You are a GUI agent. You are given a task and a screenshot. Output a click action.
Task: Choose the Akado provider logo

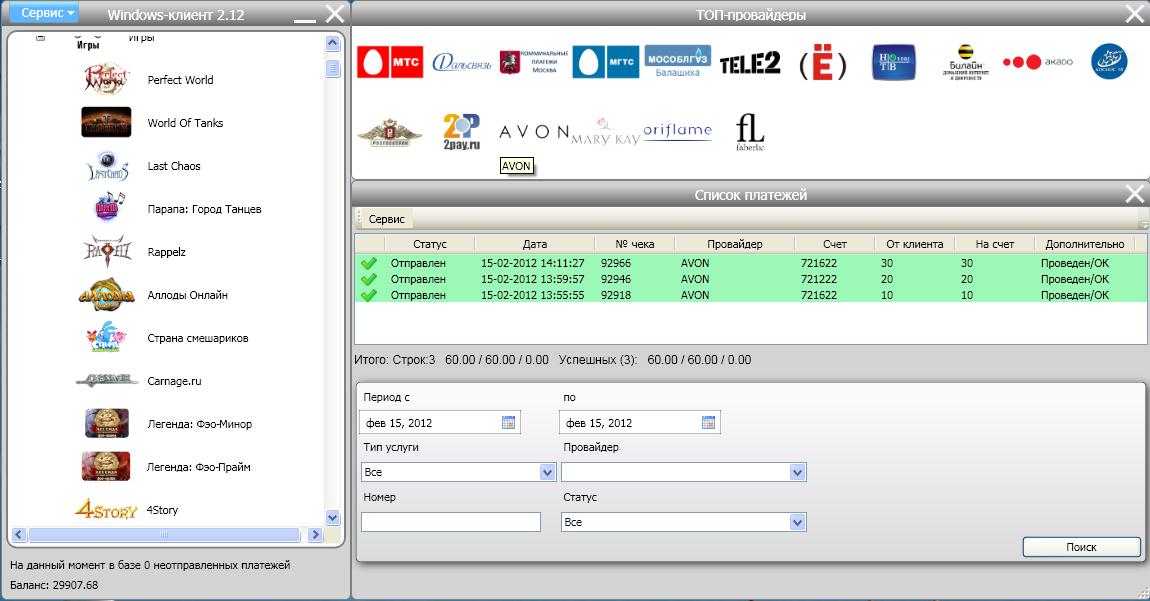point(1037,62)
